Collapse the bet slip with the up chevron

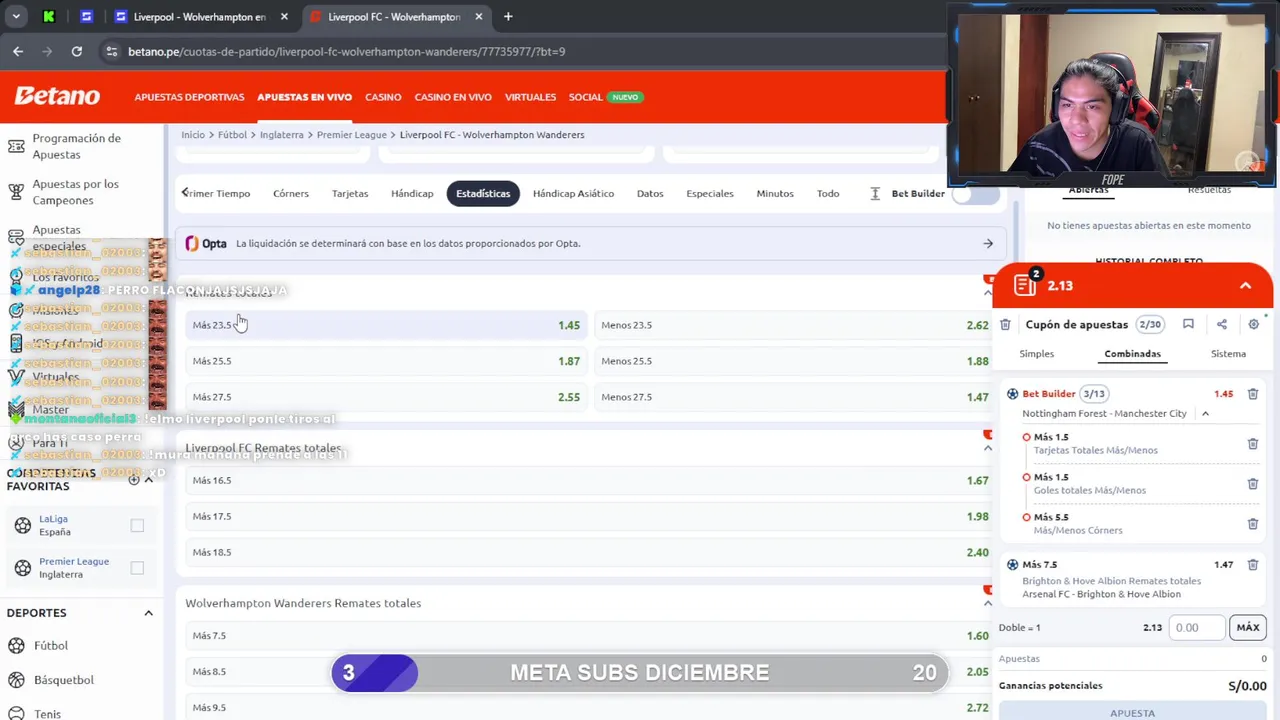[1245, 286]
